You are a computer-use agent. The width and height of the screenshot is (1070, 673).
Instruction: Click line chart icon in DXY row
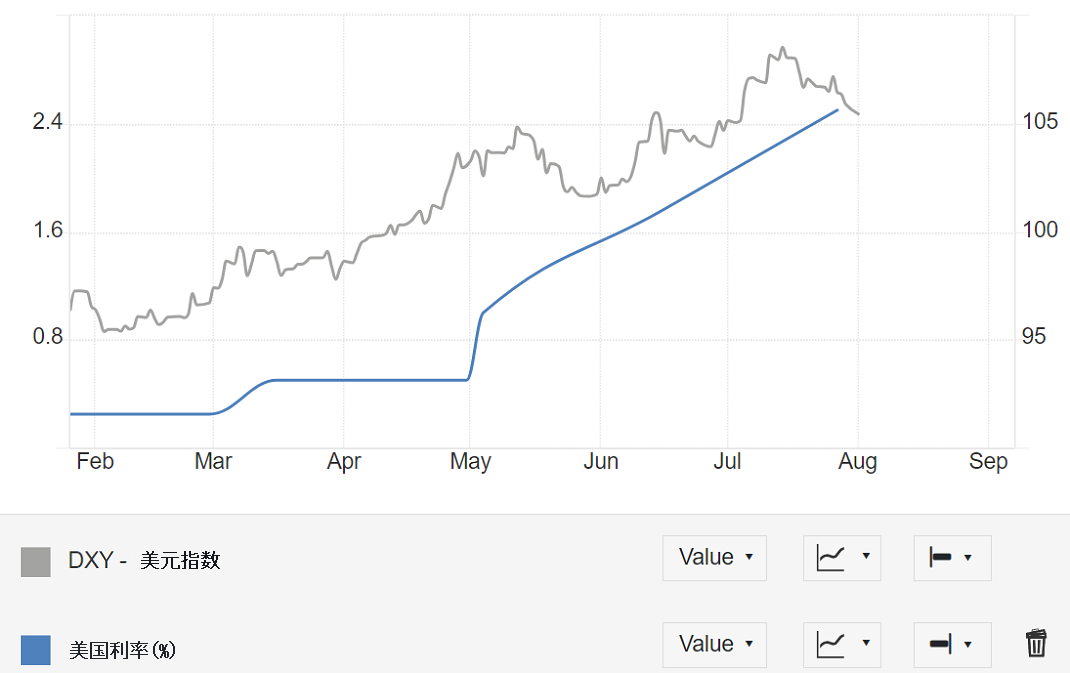click(x=830, y=558)
